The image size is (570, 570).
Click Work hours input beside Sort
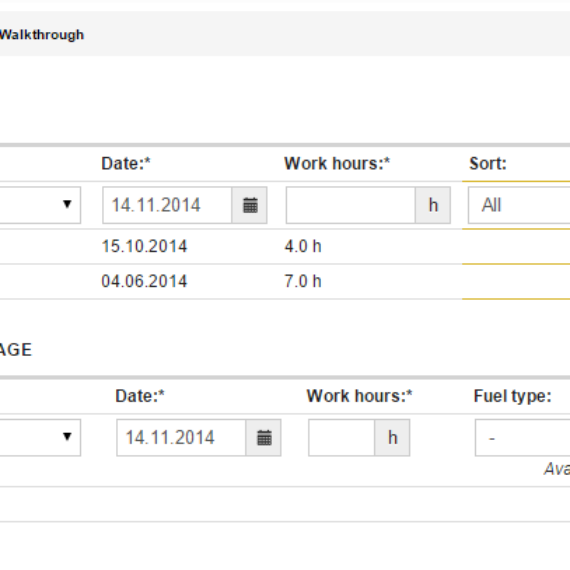point(351,205)
